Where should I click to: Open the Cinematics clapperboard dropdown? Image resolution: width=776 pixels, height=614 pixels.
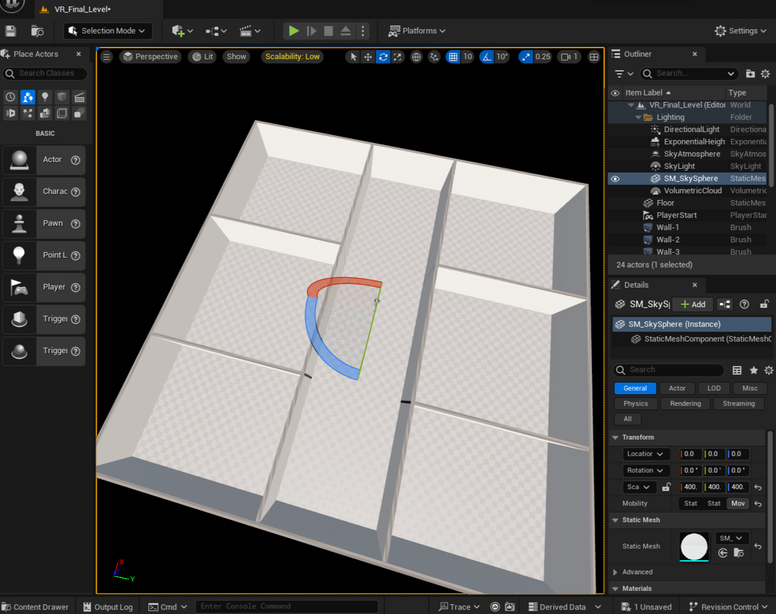250,31
